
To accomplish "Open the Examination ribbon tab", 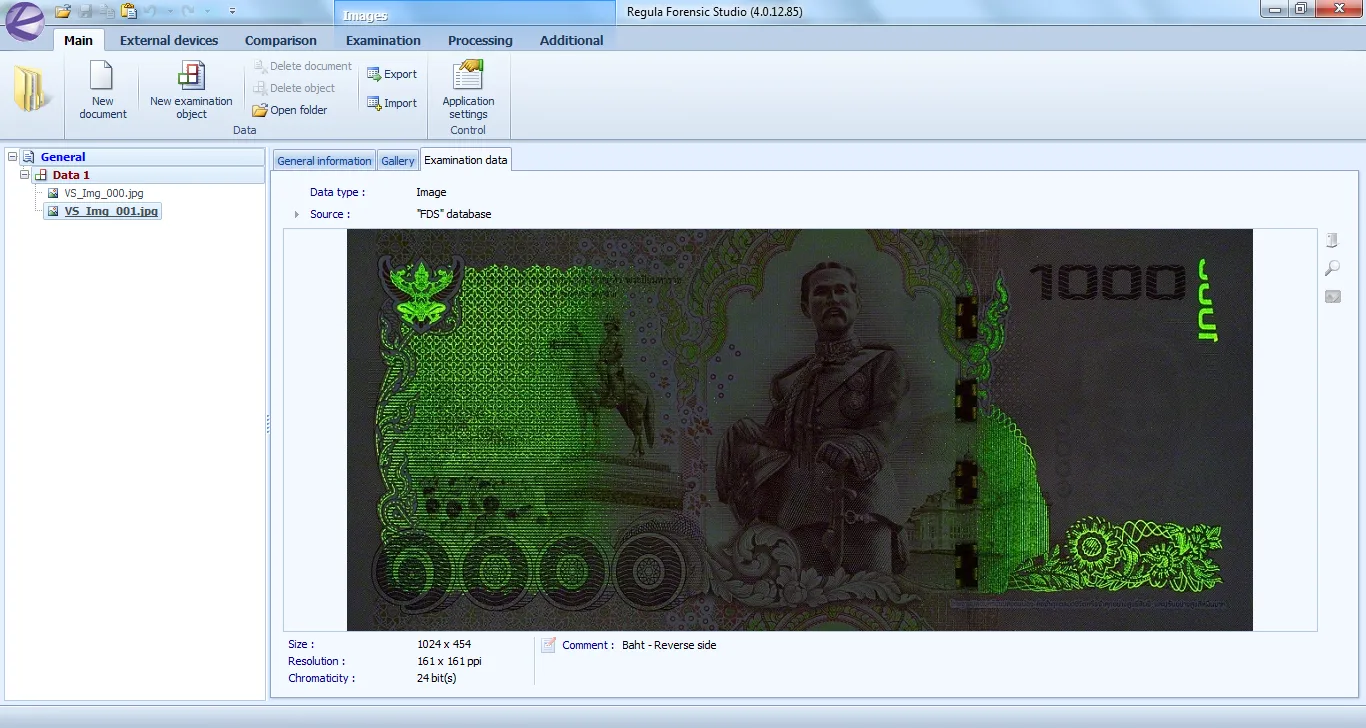I will tap(383, 40).
